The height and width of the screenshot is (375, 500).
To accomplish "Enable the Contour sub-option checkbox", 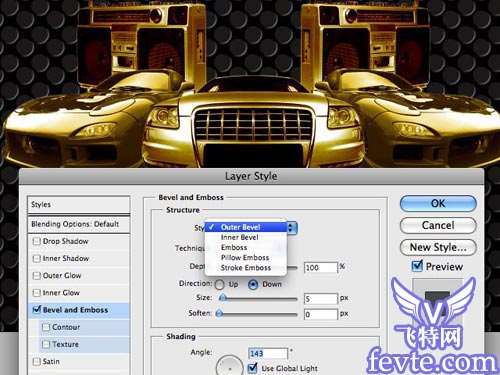I will pos(46,327).
